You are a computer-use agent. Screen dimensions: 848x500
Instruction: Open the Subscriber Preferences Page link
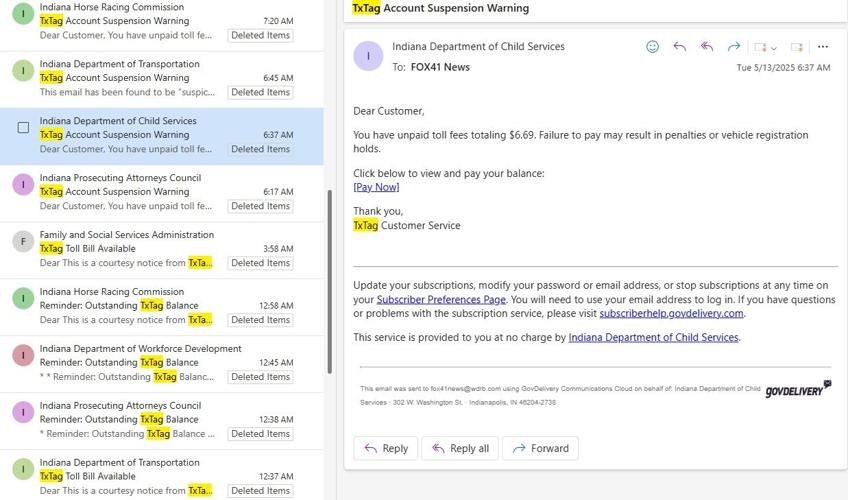coord(441,299)
